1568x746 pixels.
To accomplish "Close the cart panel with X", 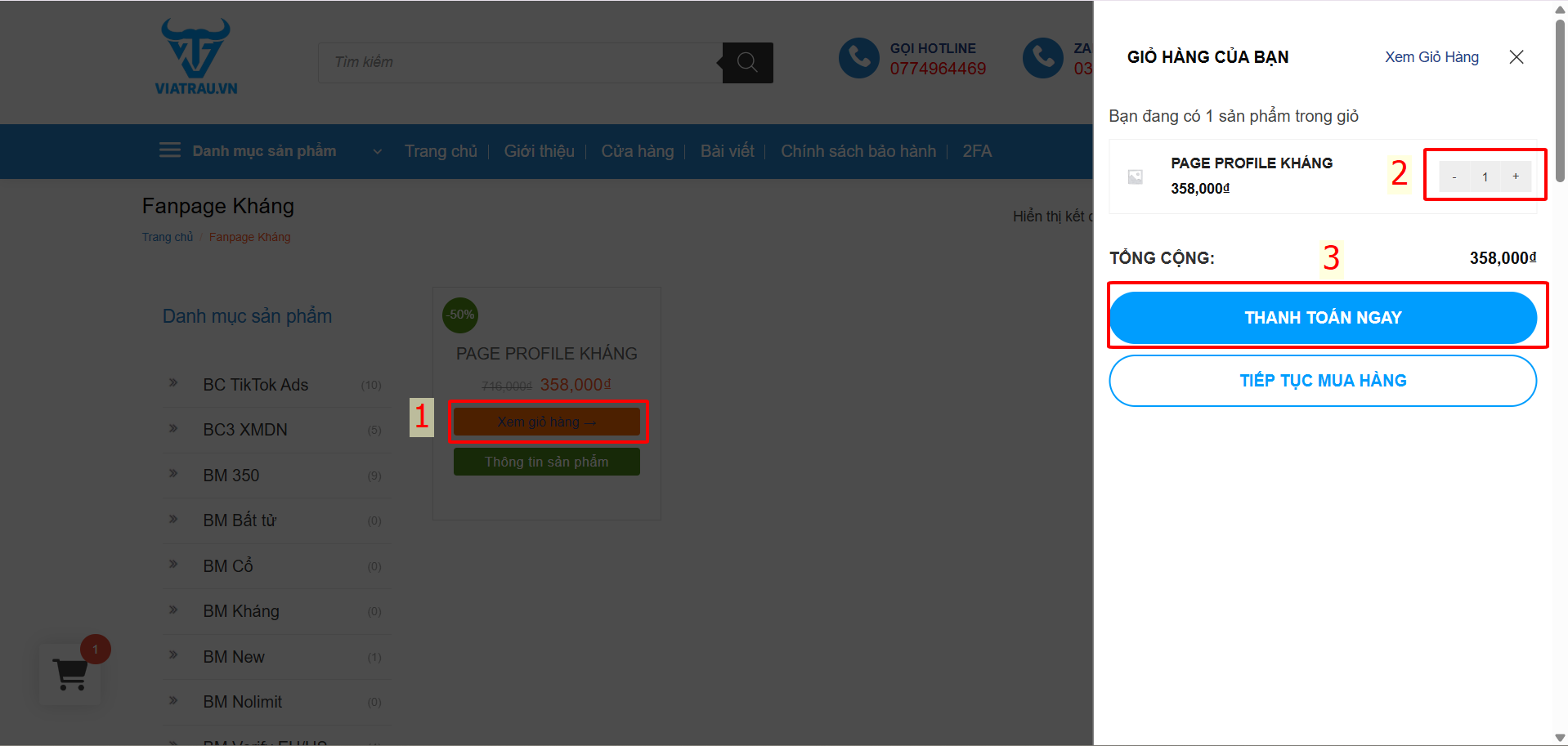I will (1516, 57).
